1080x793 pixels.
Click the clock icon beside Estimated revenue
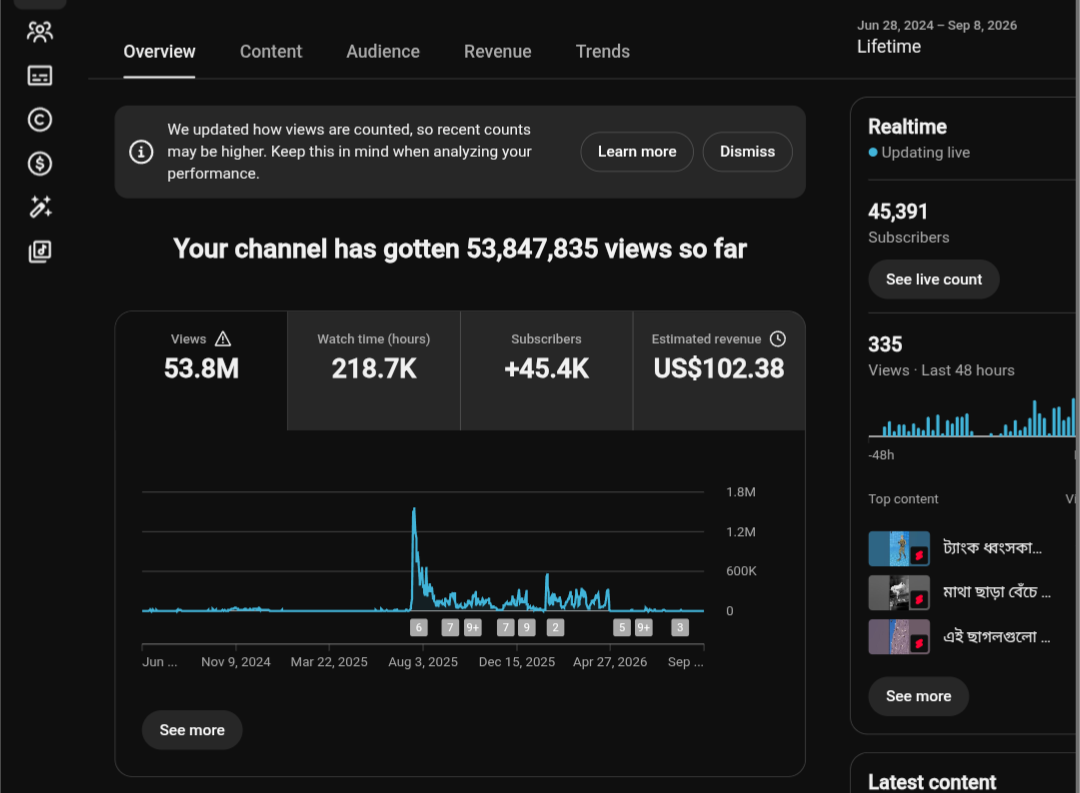point(778,339)
